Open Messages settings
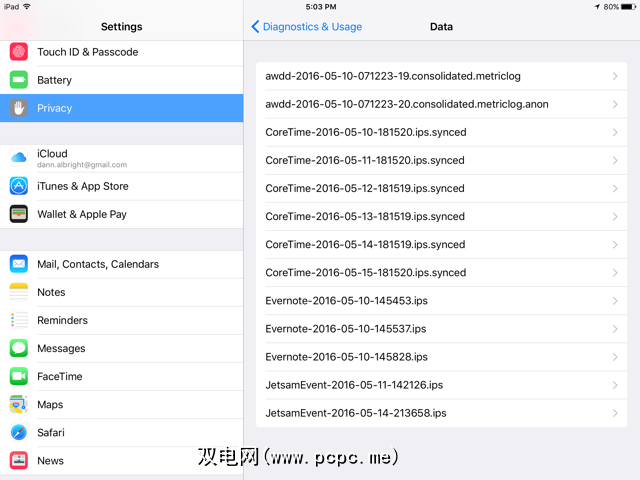 (122, 349)
